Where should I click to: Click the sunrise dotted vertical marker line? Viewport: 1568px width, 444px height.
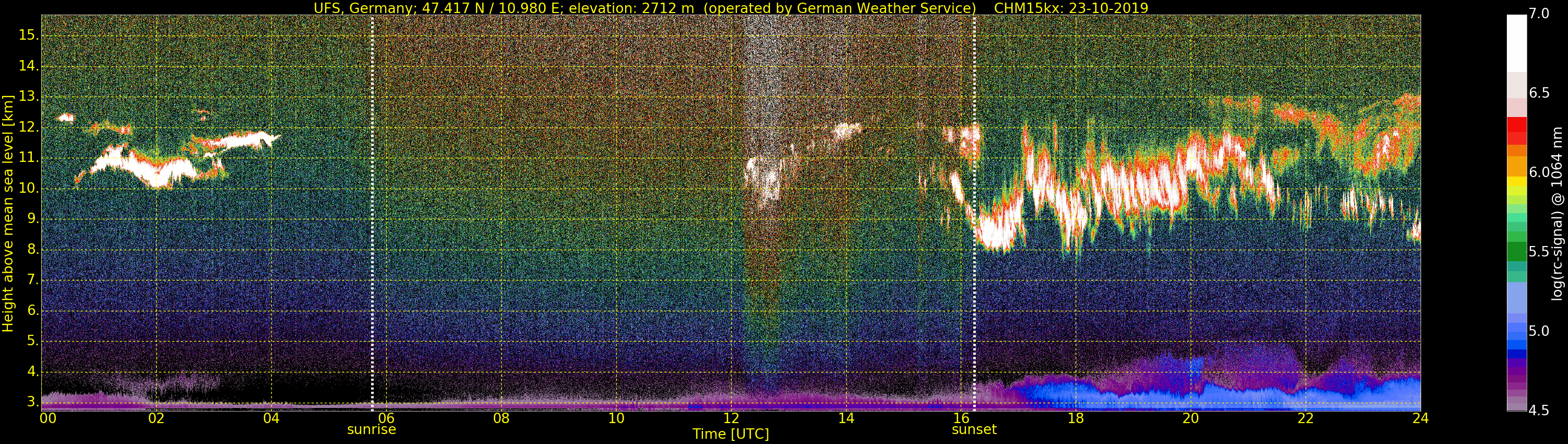pyautogui.click(x=373, y=213)
